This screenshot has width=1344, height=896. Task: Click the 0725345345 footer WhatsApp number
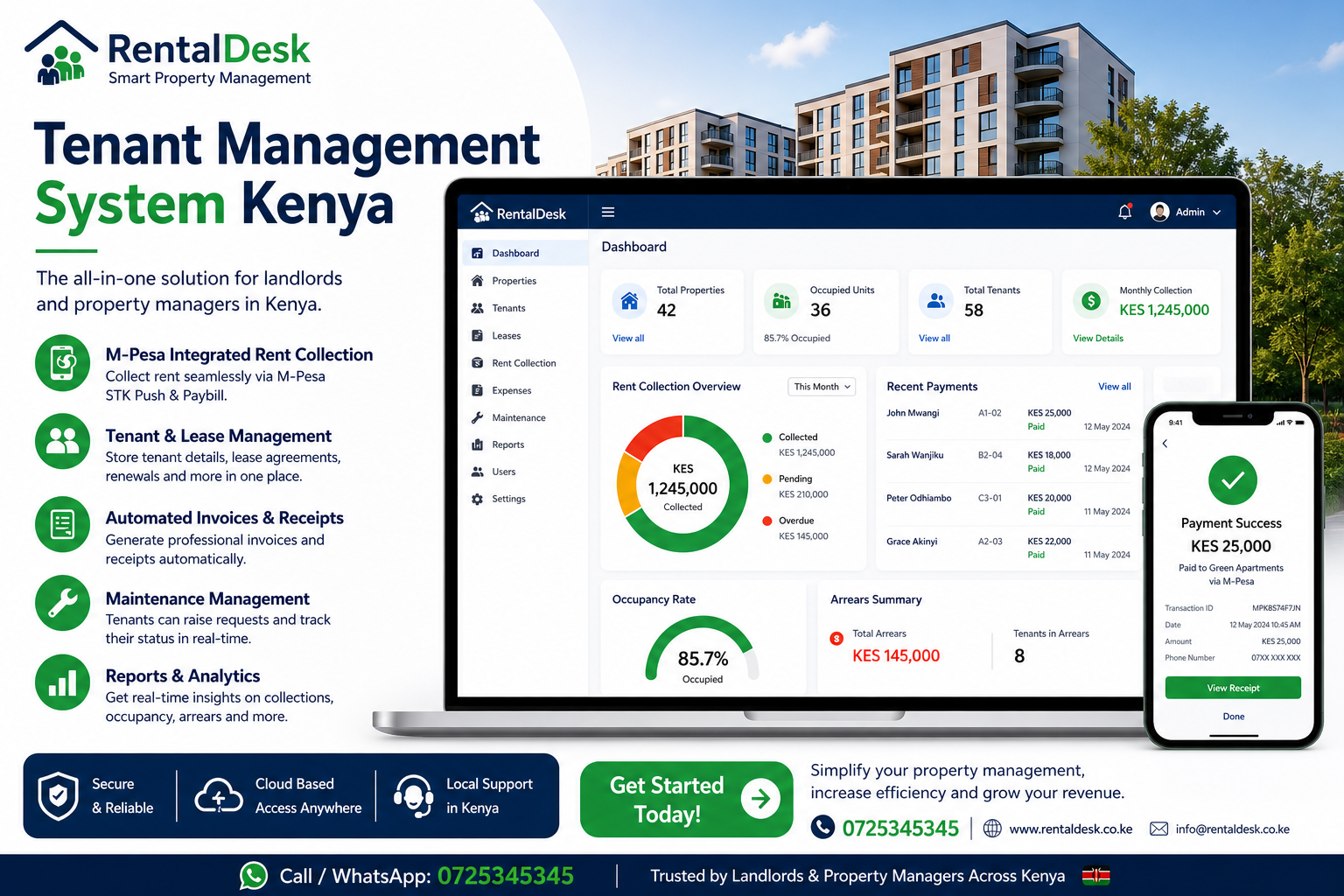(506, 876)
